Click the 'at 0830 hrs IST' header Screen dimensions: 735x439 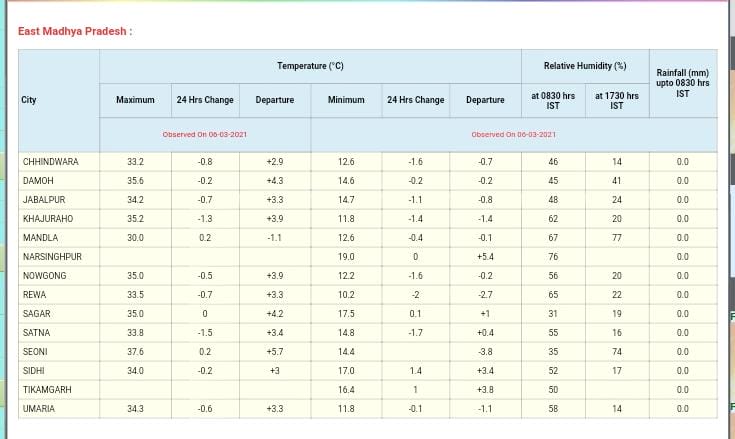[553, 100]
